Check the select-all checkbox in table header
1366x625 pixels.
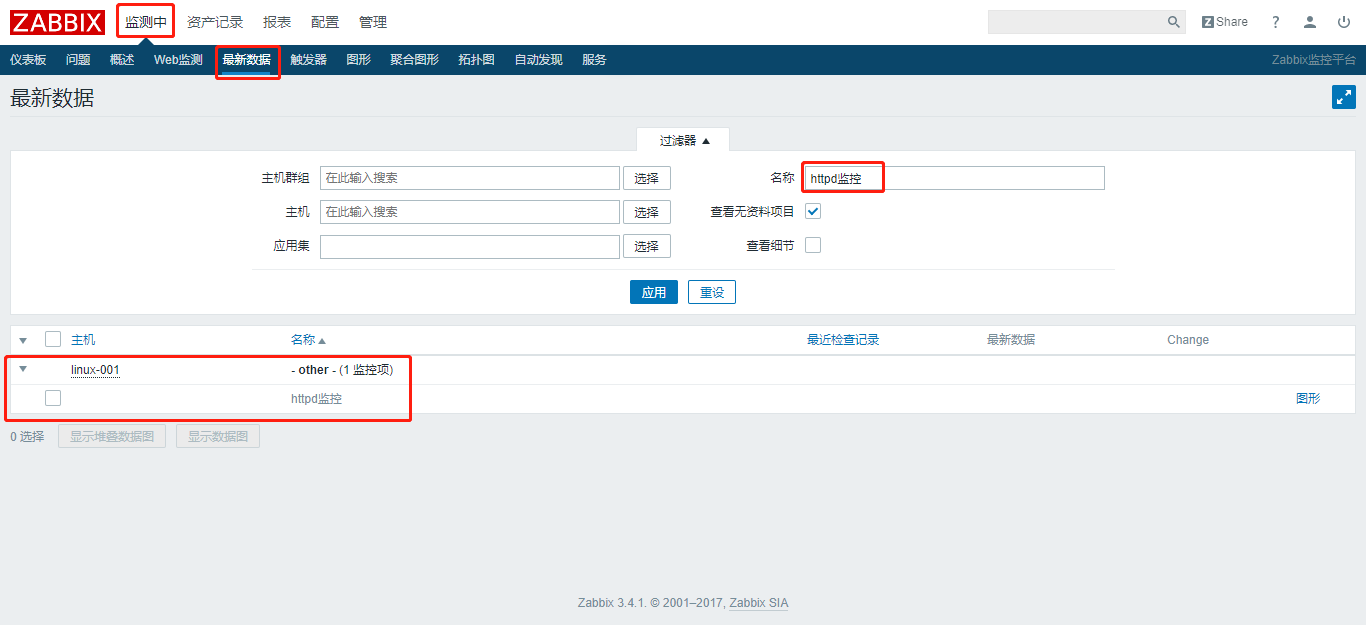(53, 339)
